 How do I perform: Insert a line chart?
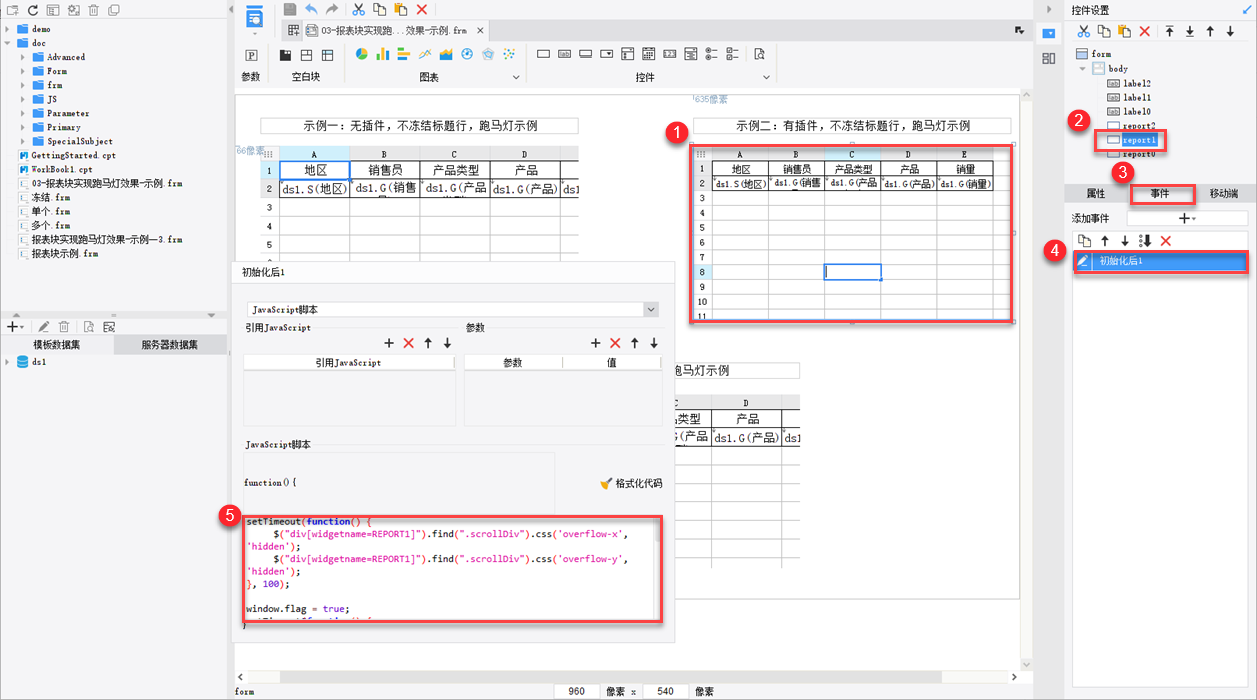(425, 54)
